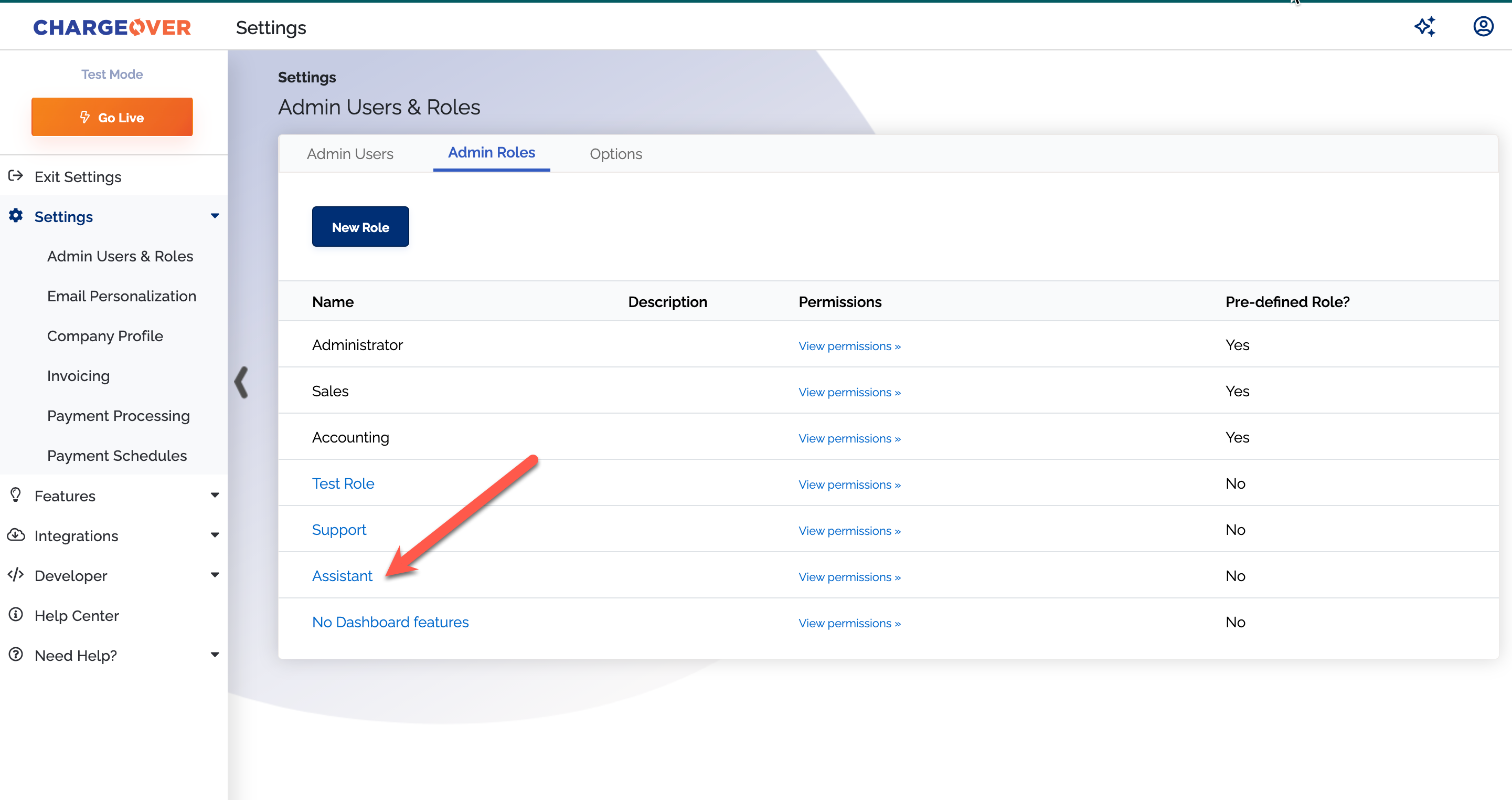Switch to the Admin Users tab
1512x800 pixels.
click(x=350, y=154)
